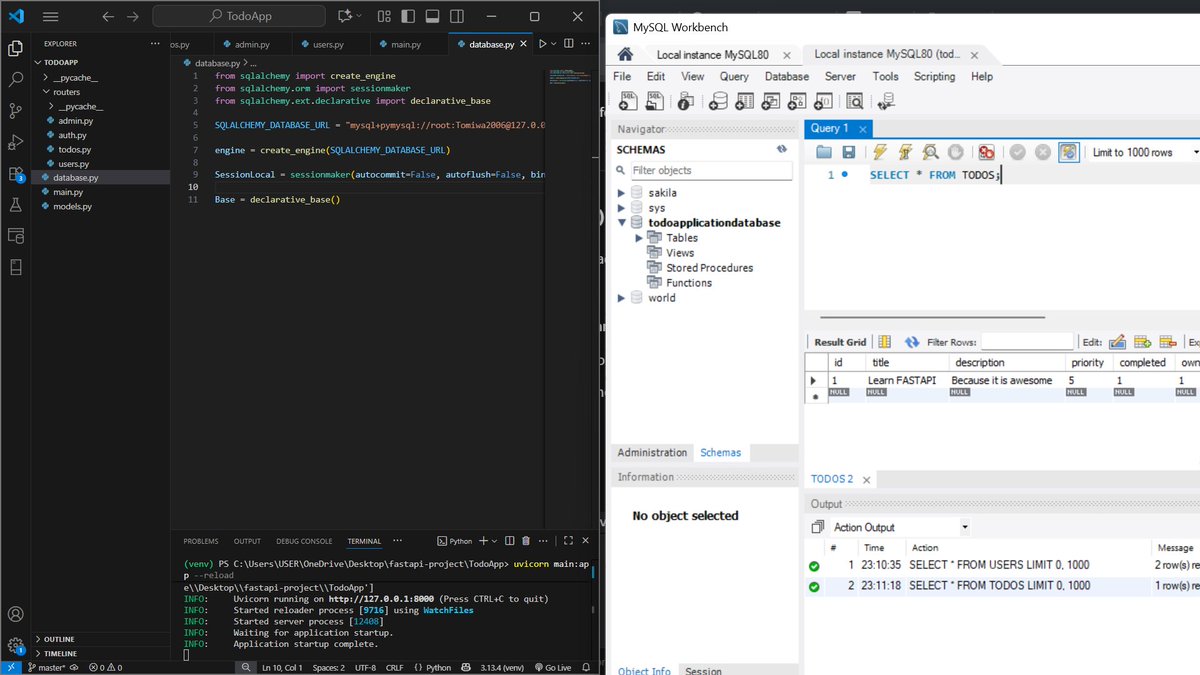The width and height of the screenshot is (1200, 675).
Task: Switch to Administration tab in Navigator
Action: point(652,452)
